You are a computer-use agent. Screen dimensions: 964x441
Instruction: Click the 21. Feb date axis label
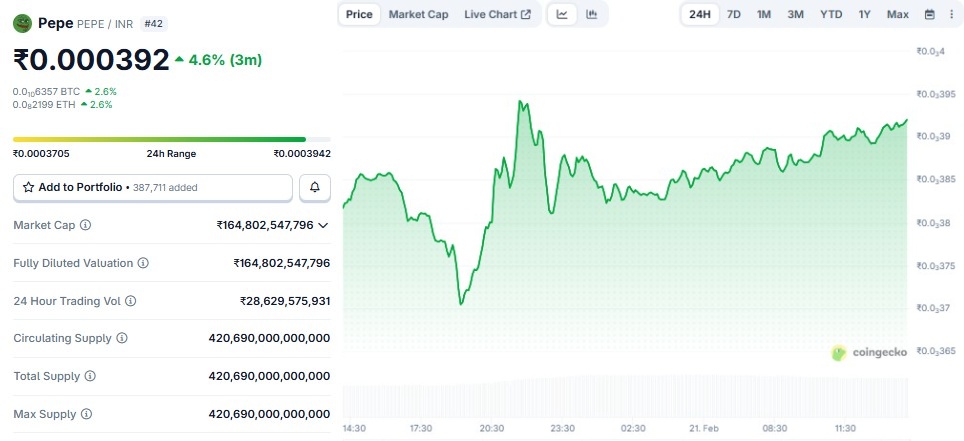(x=703, y=429)
